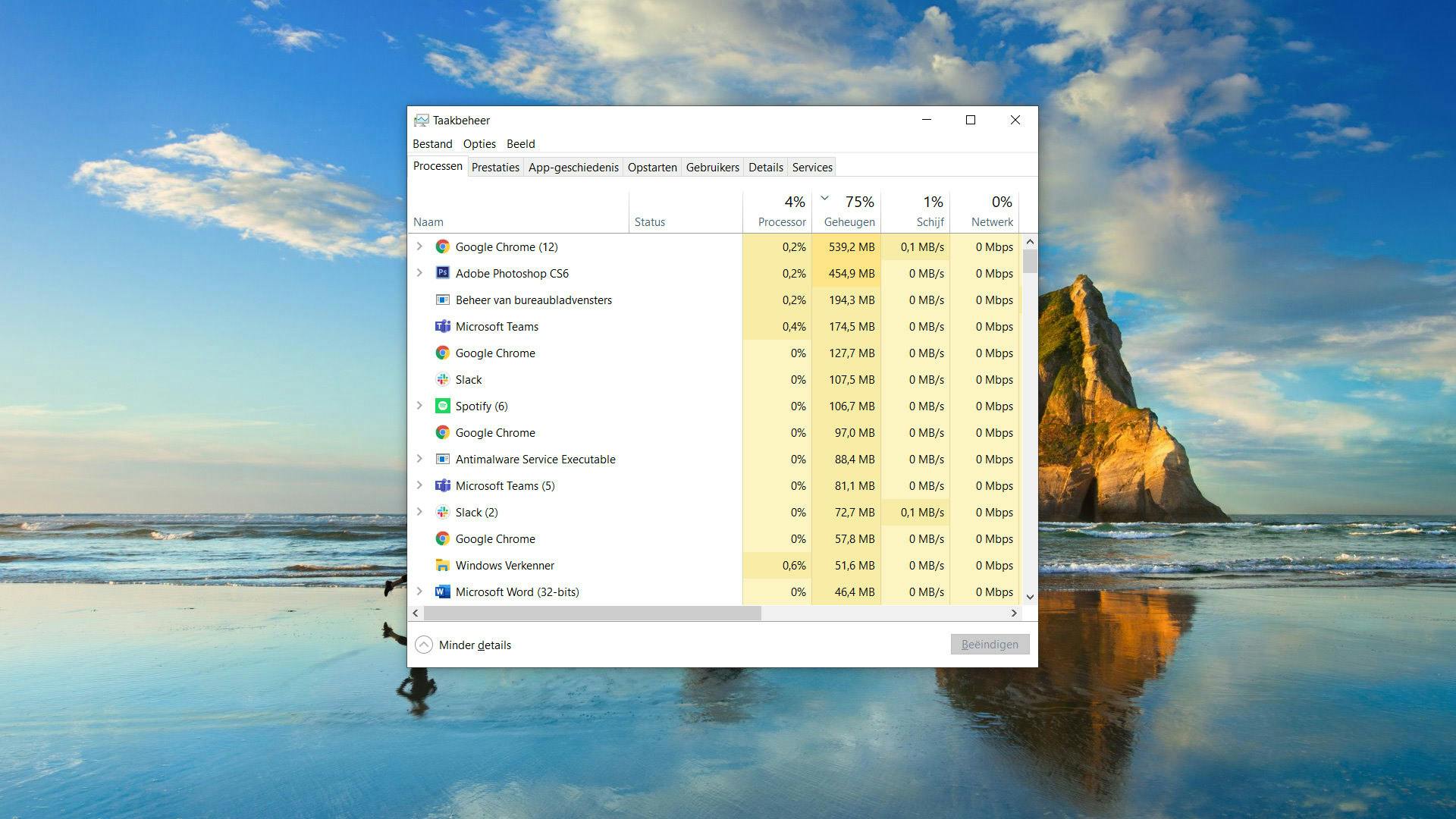Expand the Slack (2) process group

(419, 512)
